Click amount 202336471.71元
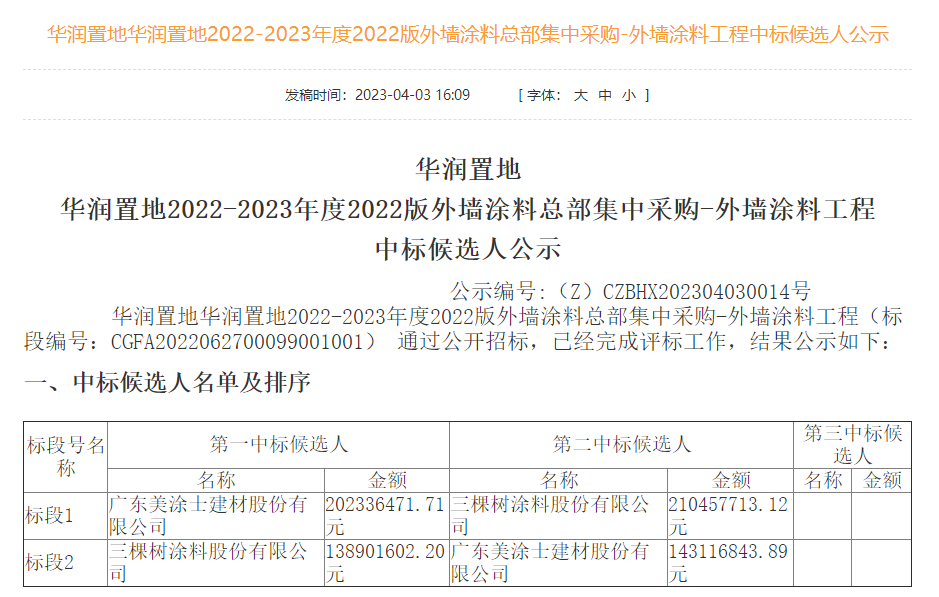This screenshot has height=597, width=939. coord(385,516)
